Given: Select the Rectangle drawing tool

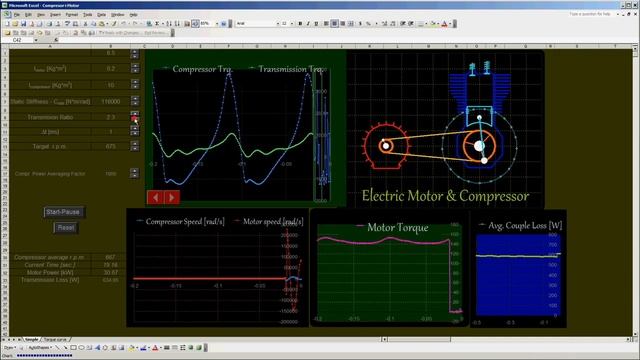Looking at the screenshot, I should click(x=73, y=347).
